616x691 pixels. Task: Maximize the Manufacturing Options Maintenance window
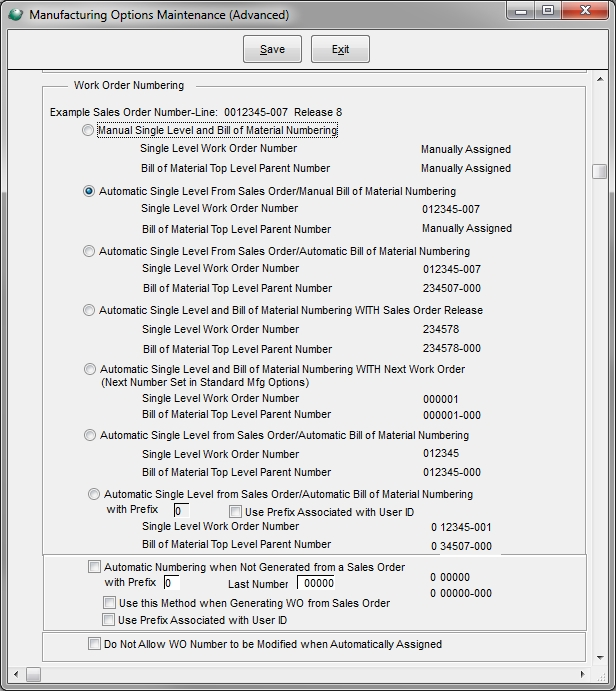pyautogui.click(x=548, y=11)
